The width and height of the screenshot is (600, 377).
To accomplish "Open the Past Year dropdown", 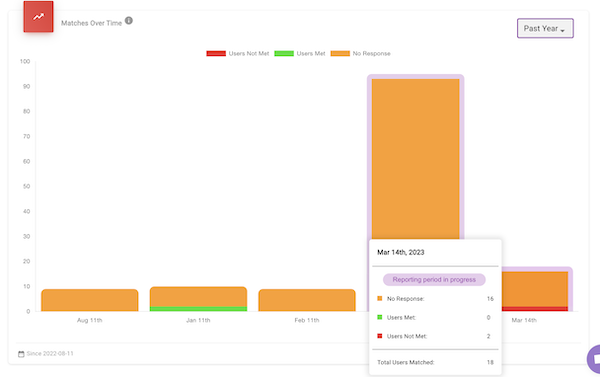I will [545, 28].
